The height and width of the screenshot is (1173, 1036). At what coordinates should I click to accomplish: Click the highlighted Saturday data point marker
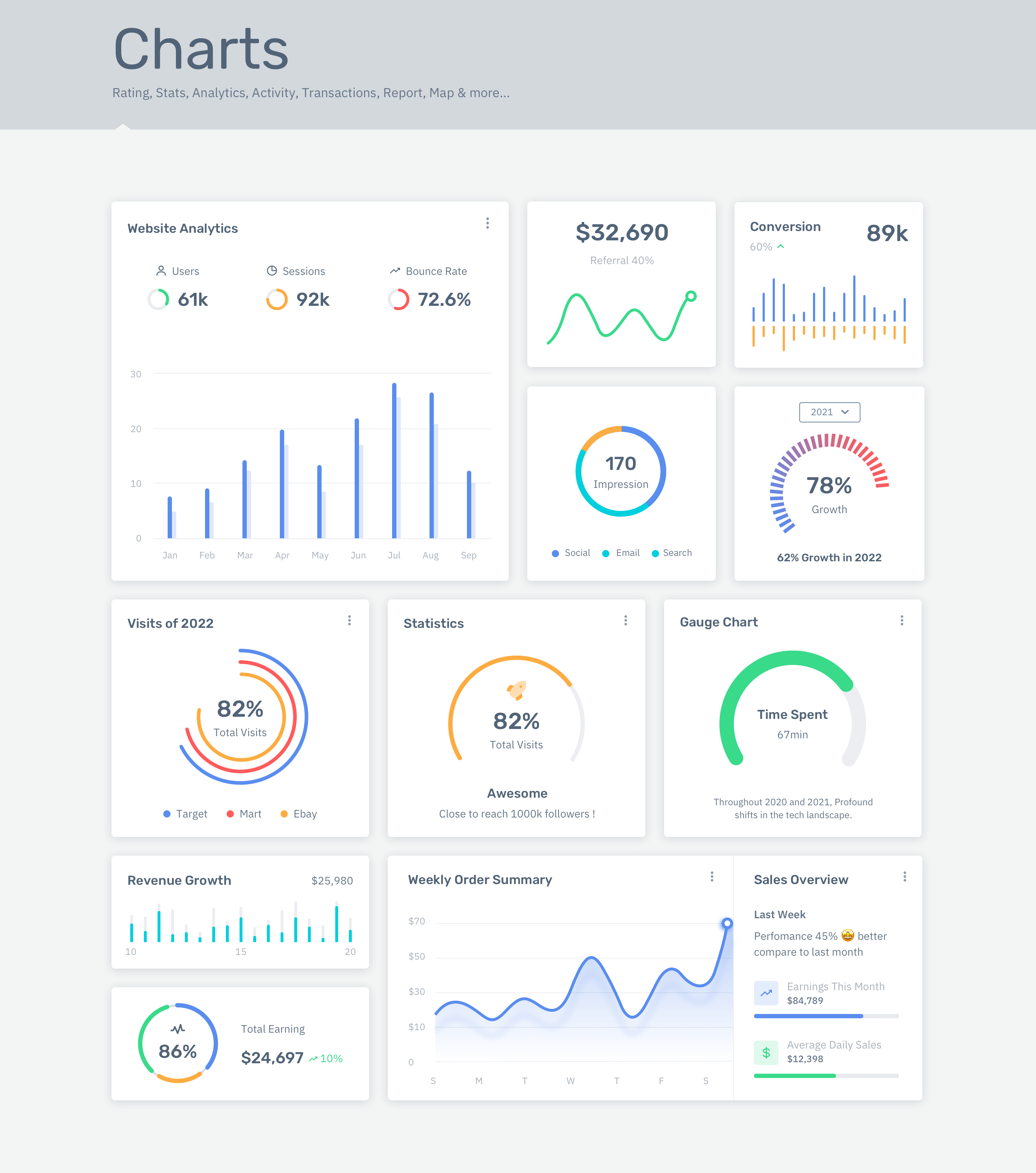pyautogui.click(x=727, y=923)
